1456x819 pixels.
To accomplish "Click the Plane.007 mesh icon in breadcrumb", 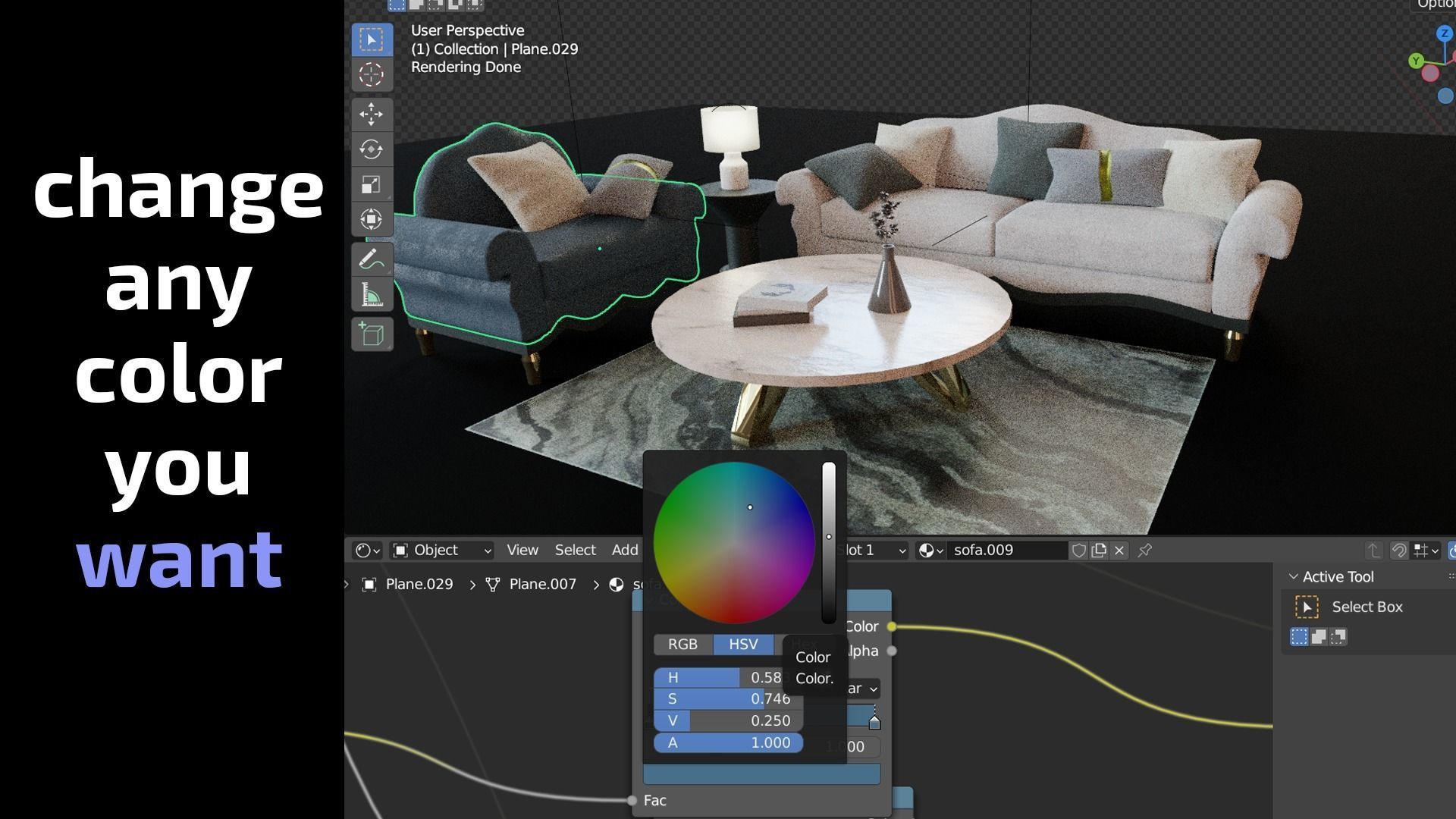I will coord(493,585).
